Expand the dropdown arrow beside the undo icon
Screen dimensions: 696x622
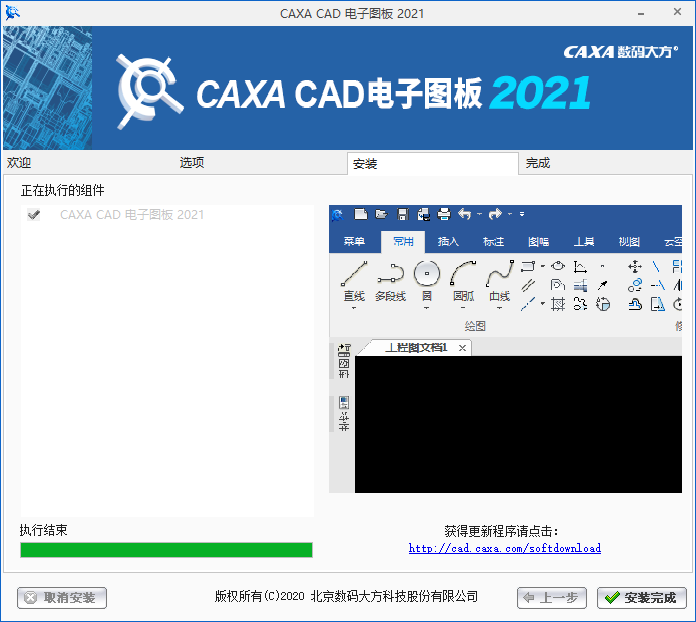[479, 214]
